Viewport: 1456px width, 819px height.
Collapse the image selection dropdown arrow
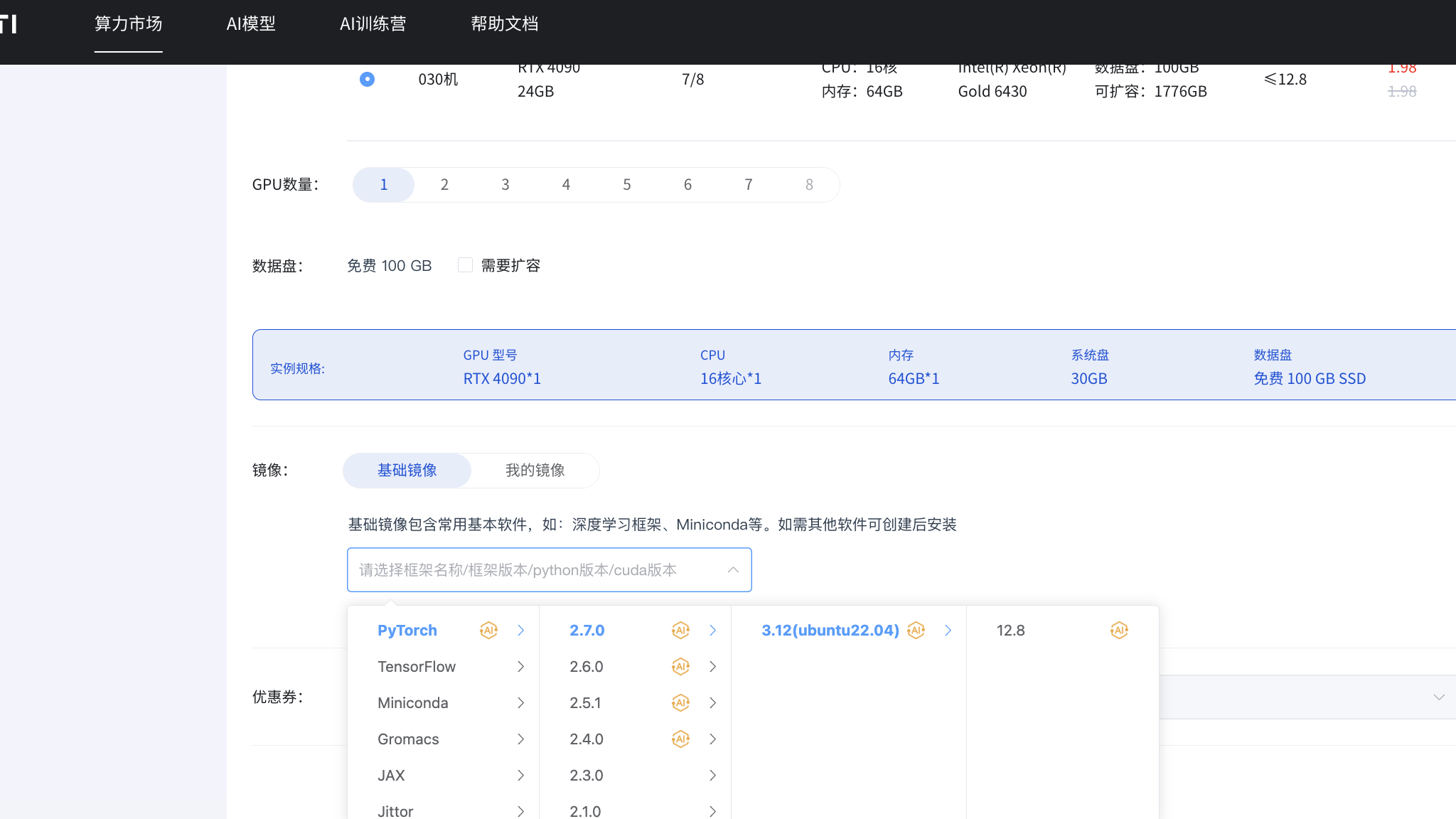pos(733,570)
